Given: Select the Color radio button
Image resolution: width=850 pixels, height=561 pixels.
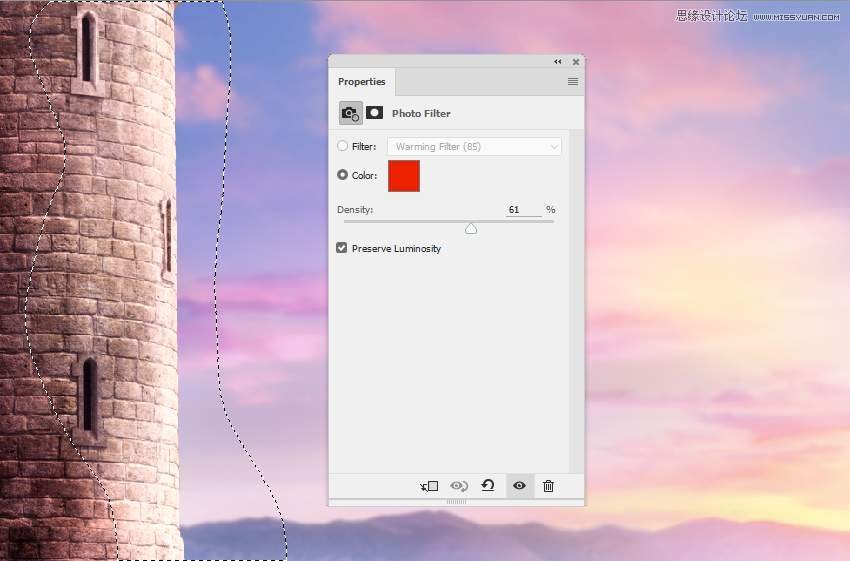Looking at the screenshot, I should click(343, 175).
